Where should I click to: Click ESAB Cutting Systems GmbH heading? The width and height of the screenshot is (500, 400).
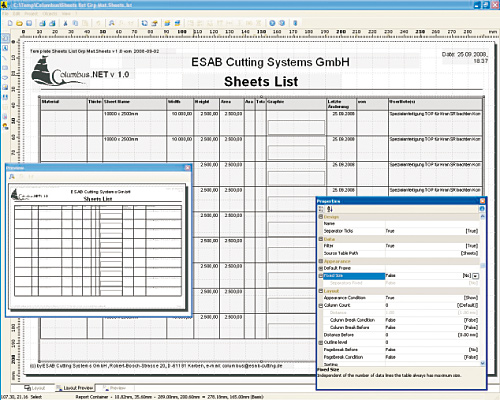270,62
